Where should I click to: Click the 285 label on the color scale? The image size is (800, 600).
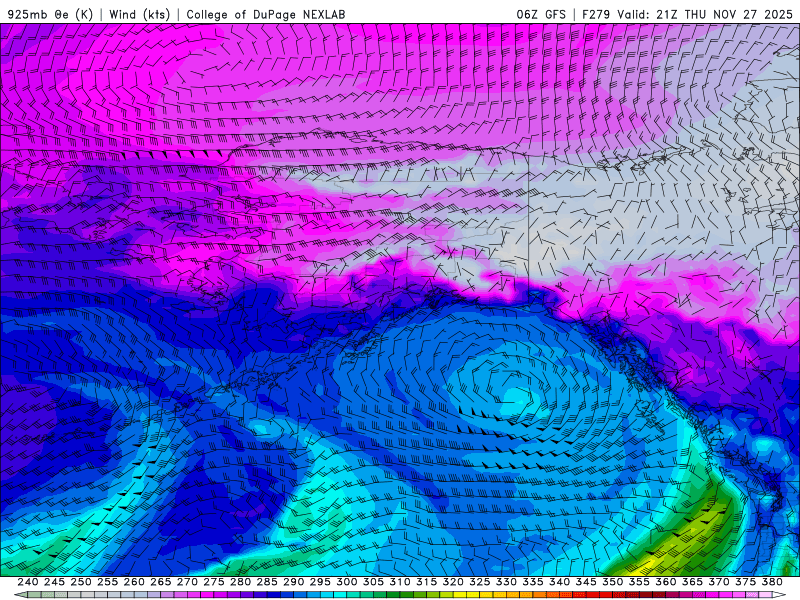pyautogui.click(x=267, y=582)
